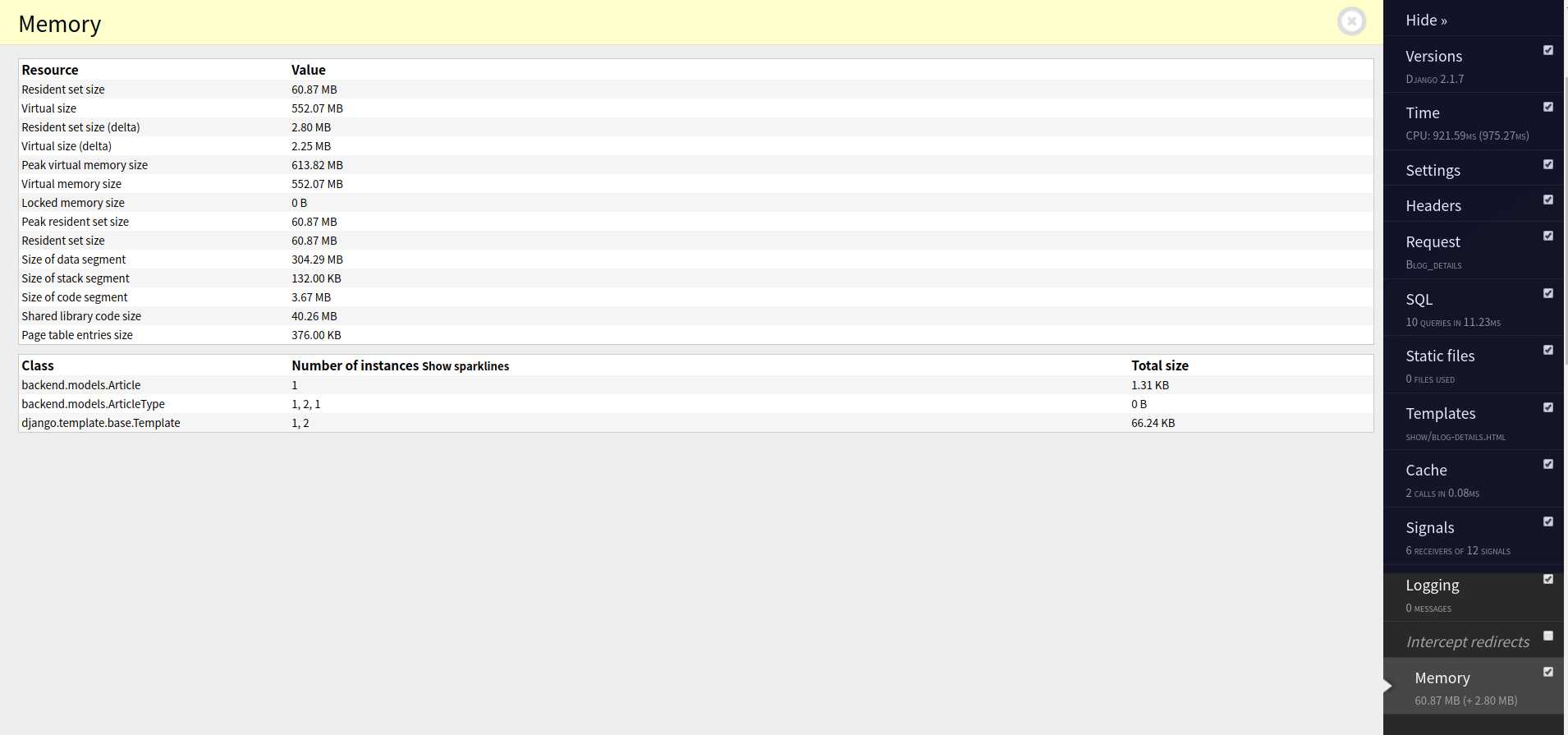Open the Signals panel
Screen dimensions: 1568x735
click(x=1429, y=527)
